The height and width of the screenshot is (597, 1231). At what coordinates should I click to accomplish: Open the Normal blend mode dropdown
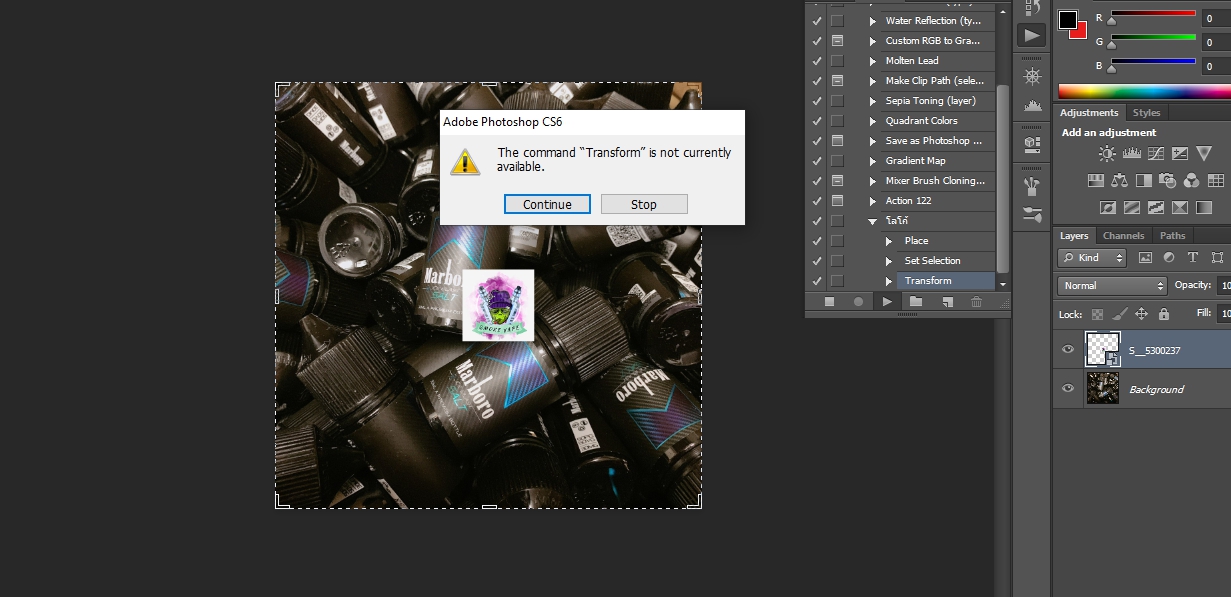click(x=1112, y=285)
